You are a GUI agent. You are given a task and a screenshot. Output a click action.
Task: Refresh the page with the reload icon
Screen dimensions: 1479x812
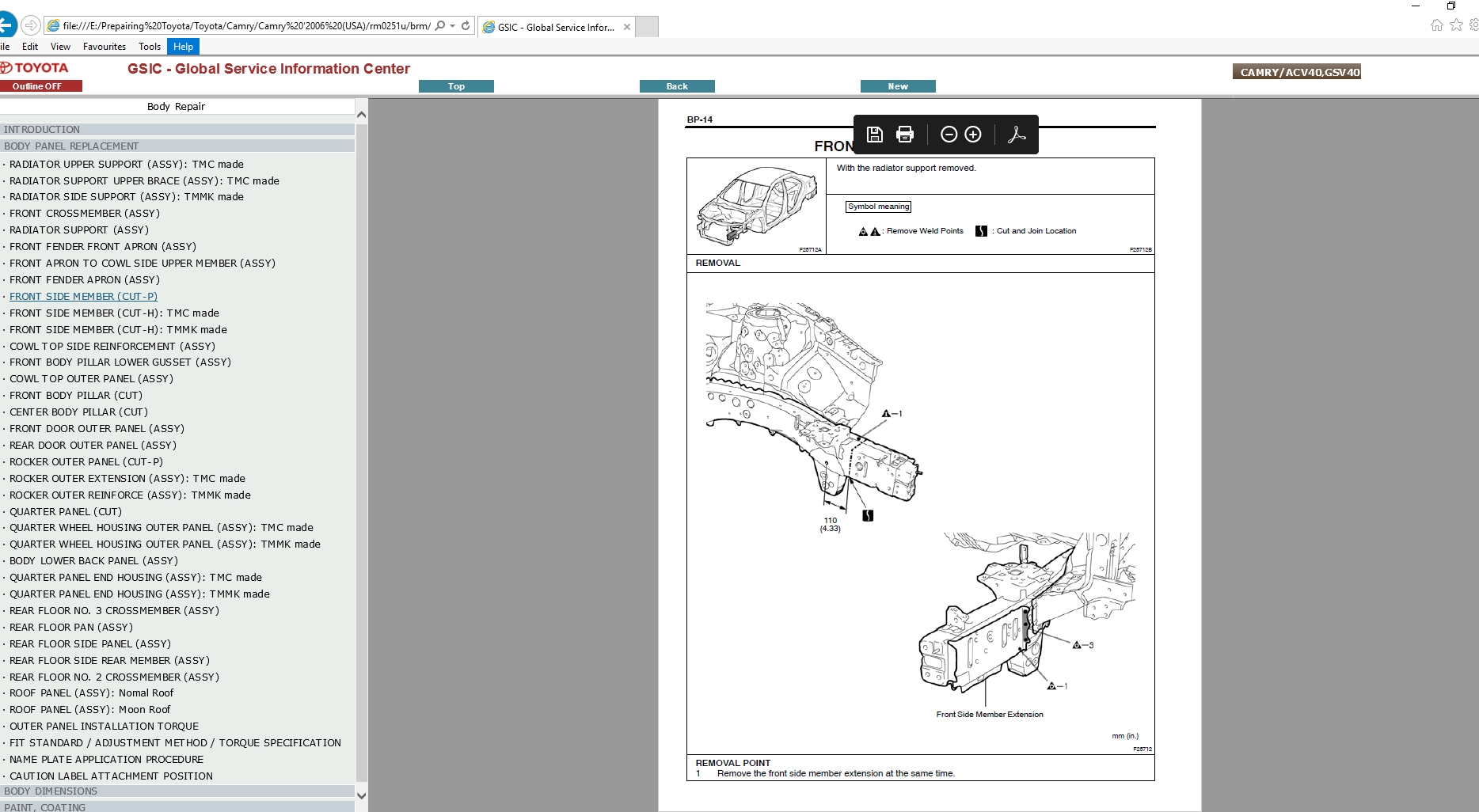466,25
